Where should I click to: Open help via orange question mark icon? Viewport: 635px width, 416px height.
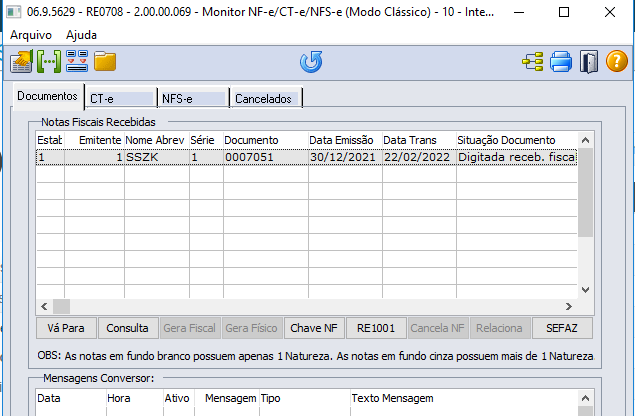click(617, 62)
